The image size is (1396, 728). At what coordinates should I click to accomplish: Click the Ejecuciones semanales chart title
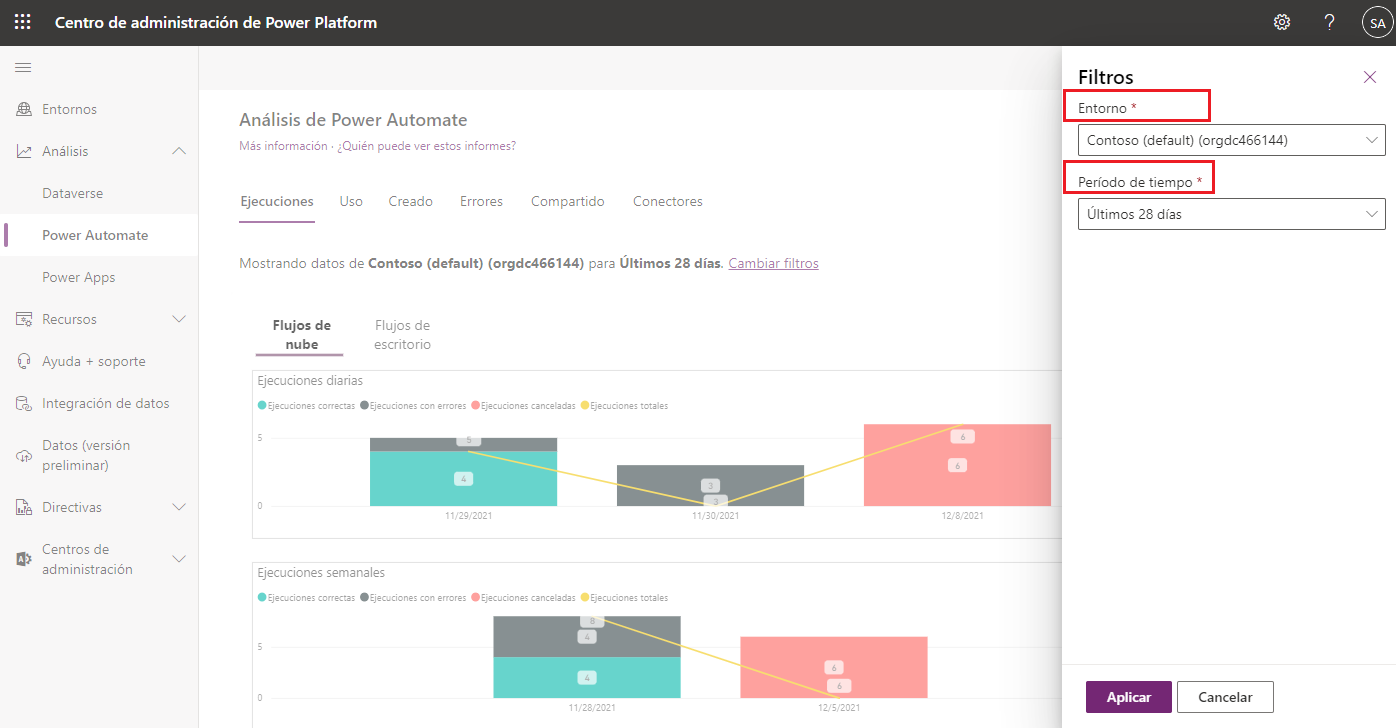[321, 573]
